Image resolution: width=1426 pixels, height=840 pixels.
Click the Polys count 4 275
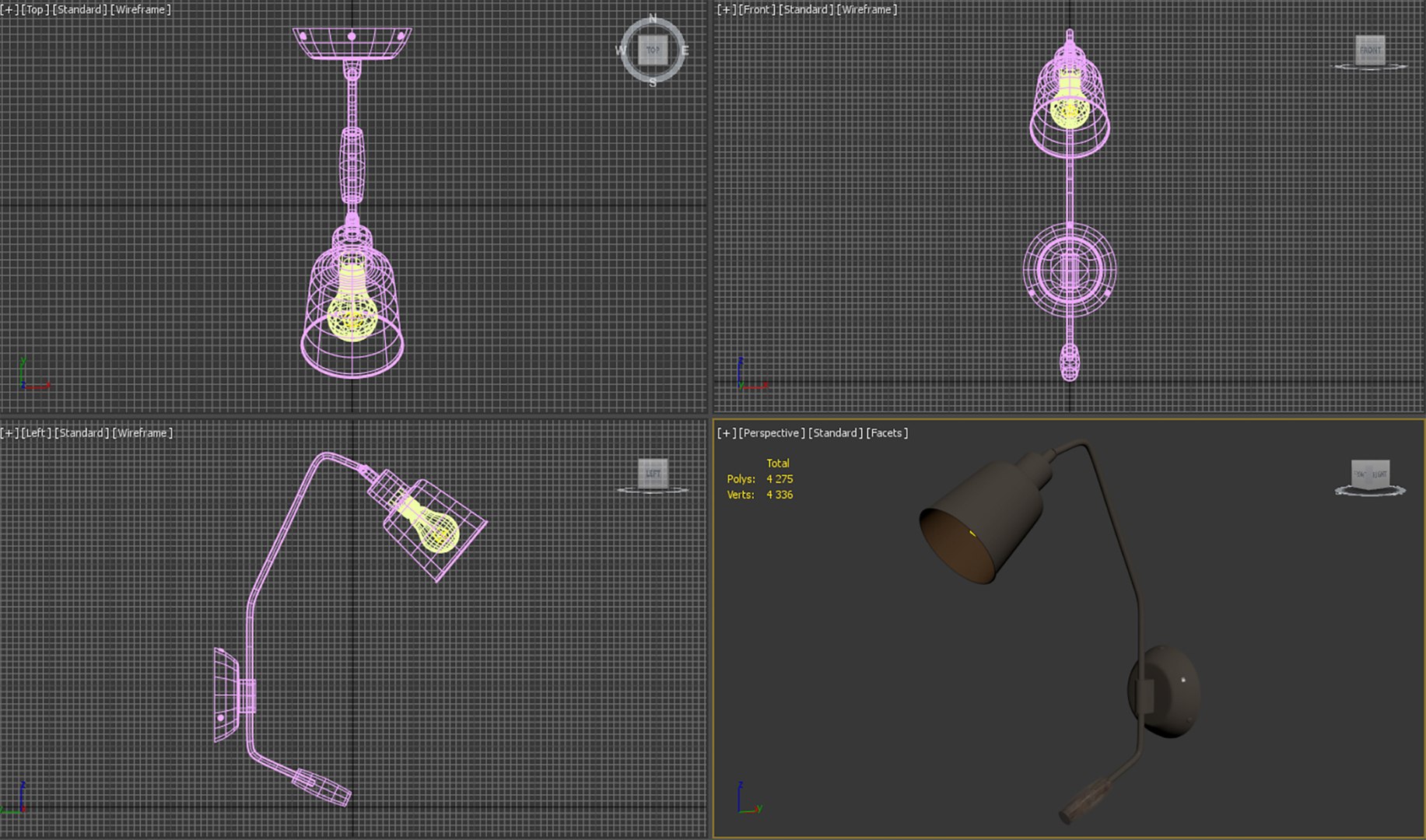pos(780,479)
